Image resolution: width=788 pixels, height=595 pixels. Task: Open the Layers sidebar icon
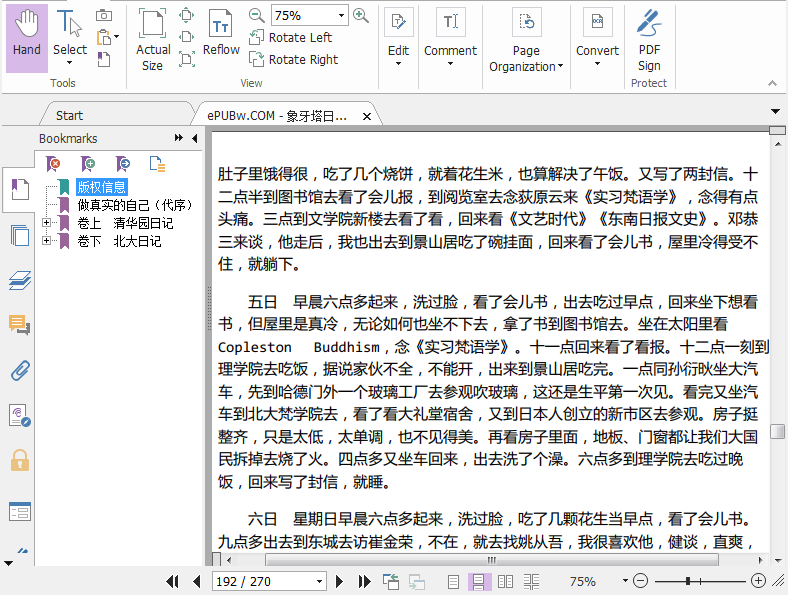[20, 280]
